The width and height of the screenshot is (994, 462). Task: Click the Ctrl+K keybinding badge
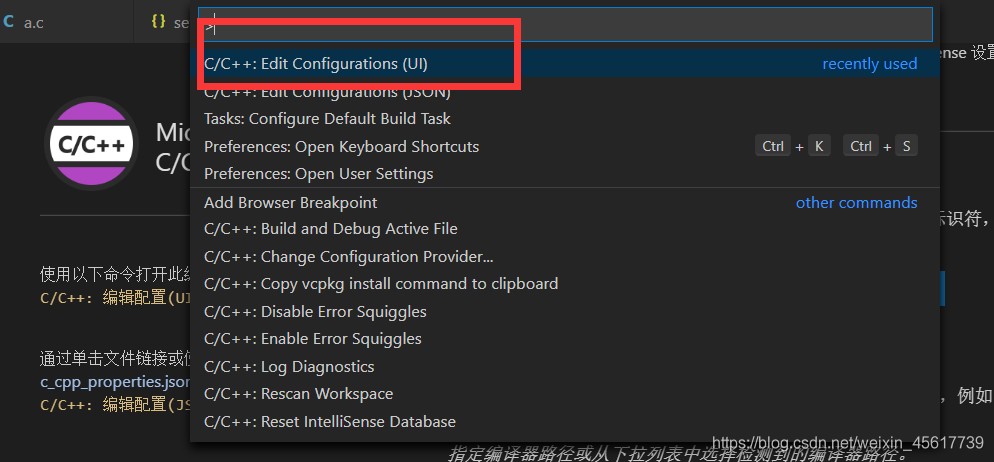click(x=793, y=146)
